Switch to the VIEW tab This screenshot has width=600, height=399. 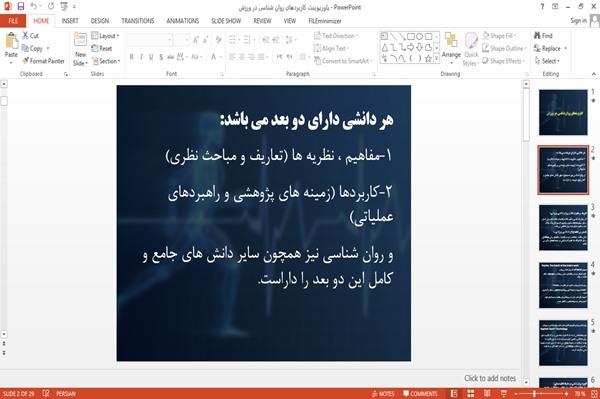[x=289, y=21]
